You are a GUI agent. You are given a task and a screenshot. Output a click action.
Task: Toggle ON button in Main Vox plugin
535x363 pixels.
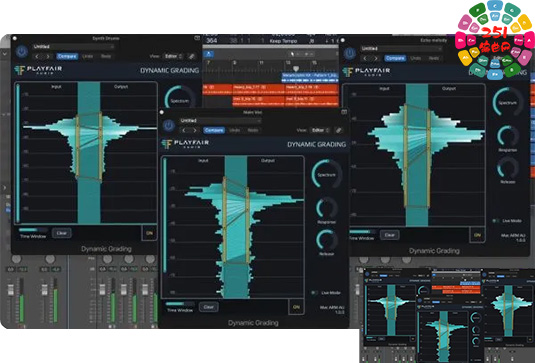(x=297, y=307)
